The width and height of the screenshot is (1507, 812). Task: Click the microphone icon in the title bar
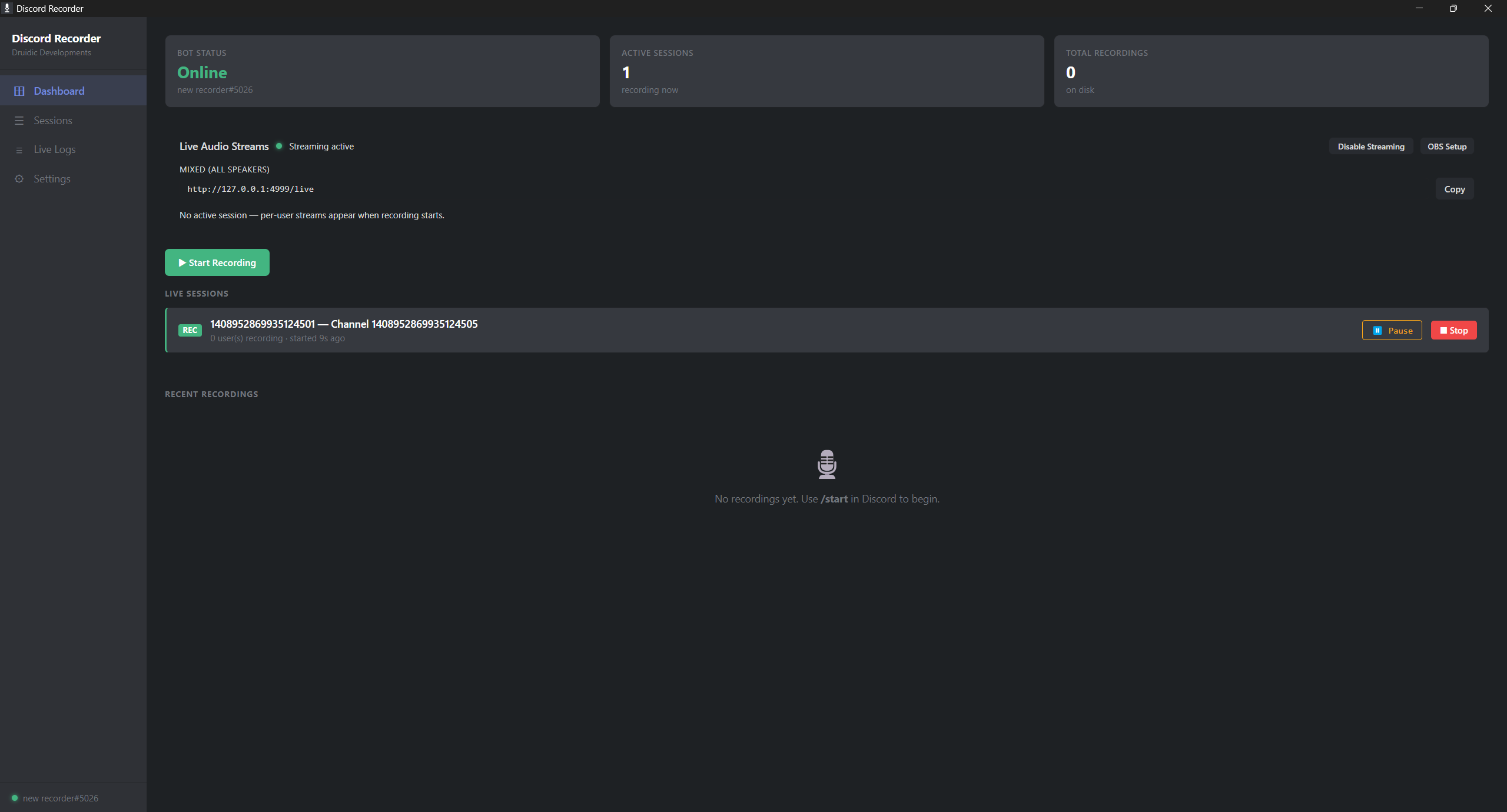click(x=8, y=8)
